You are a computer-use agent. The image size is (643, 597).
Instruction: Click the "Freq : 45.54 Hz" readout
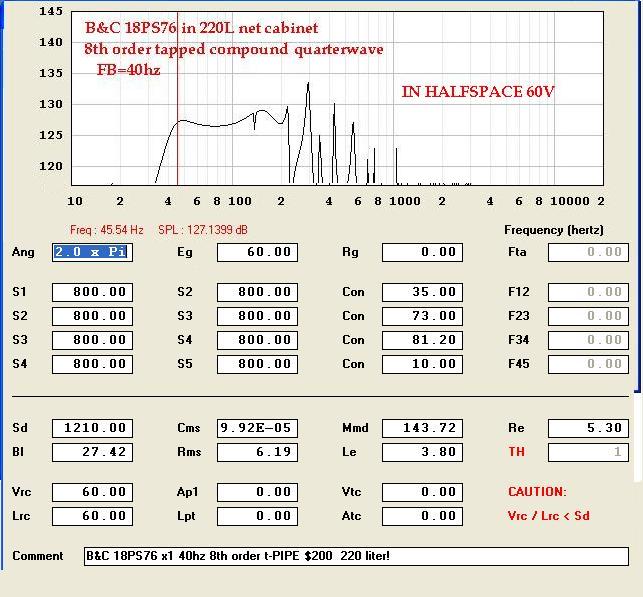[x=107, y=230]
